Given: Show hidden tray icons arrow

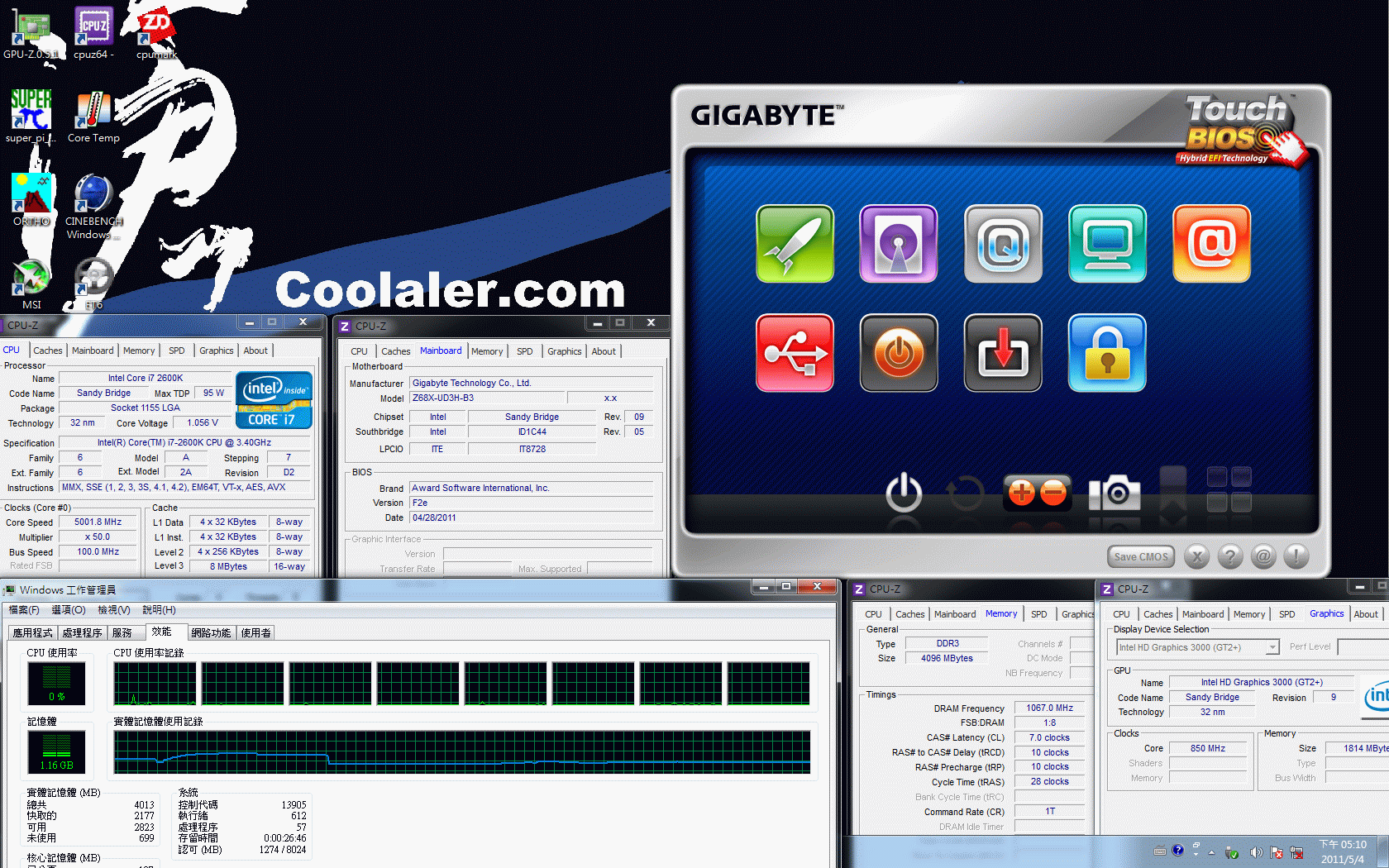Looking at the screenshot, I should [x=1212, y=852].
